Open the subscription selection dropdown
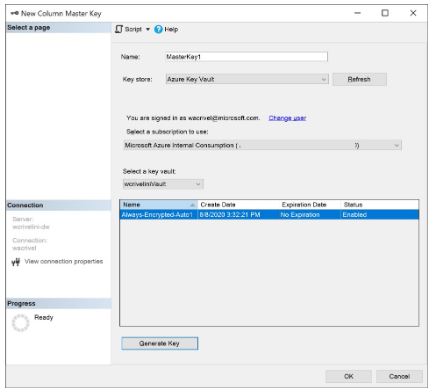 pyautogui.click(x=262, y=145)
